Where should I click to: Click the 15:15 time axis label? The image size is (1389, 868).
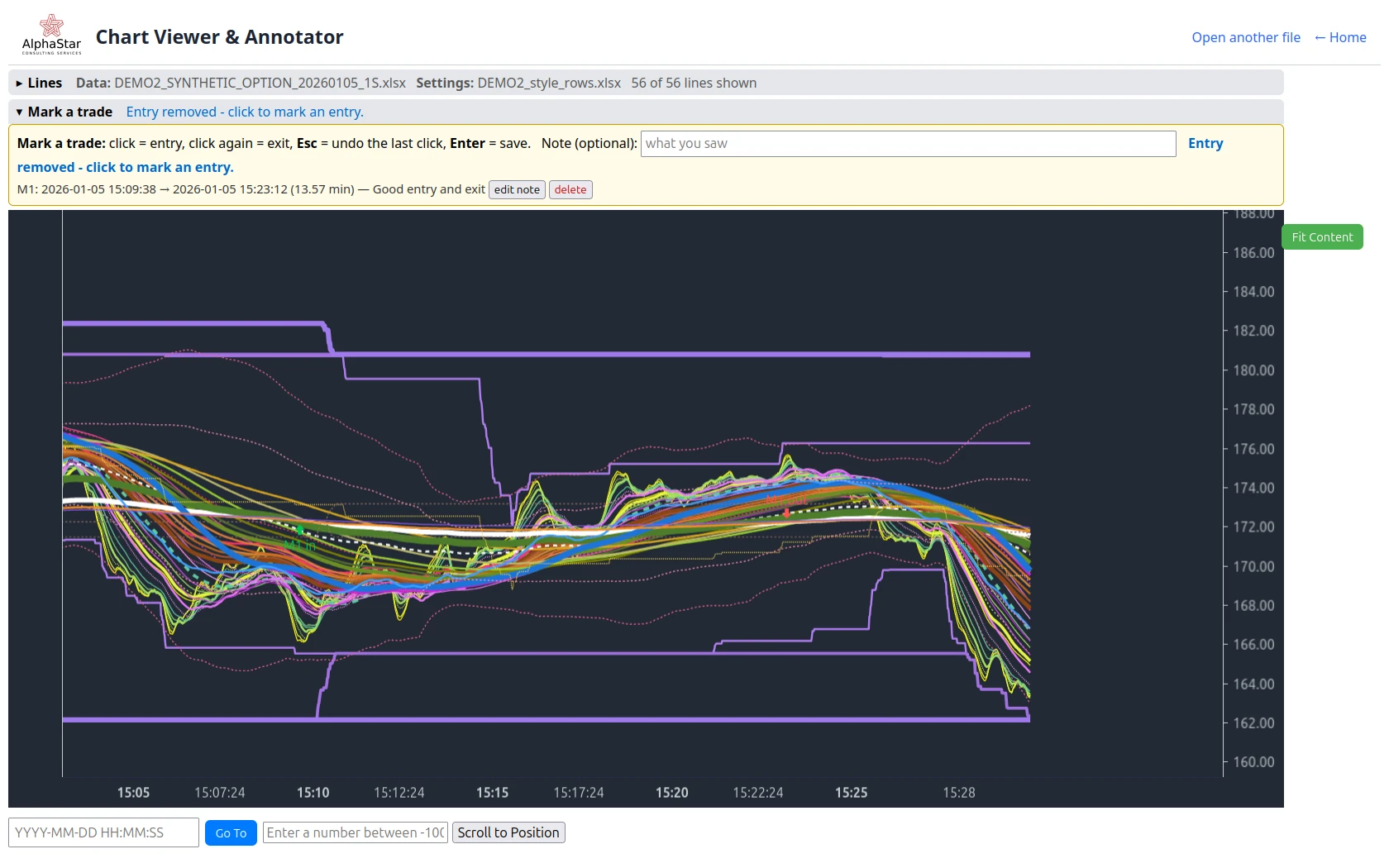pyautogui.click(x=492, y=792)
